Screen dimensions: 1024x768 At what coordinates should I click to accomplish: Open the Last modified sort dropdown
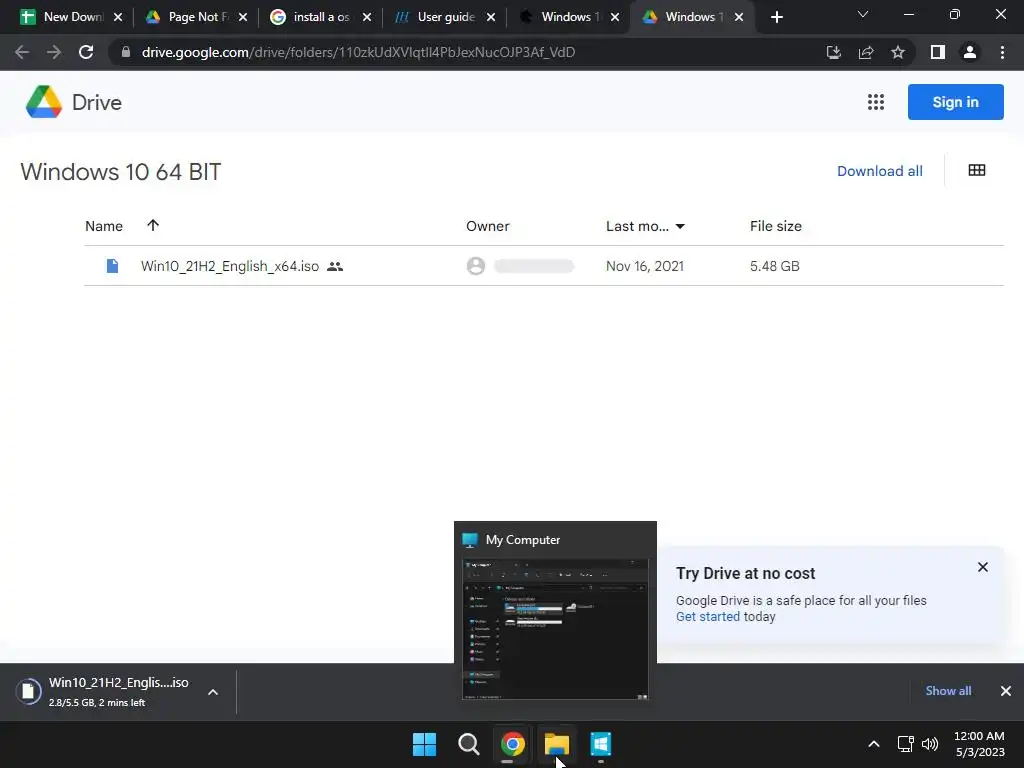coord(645,226)
